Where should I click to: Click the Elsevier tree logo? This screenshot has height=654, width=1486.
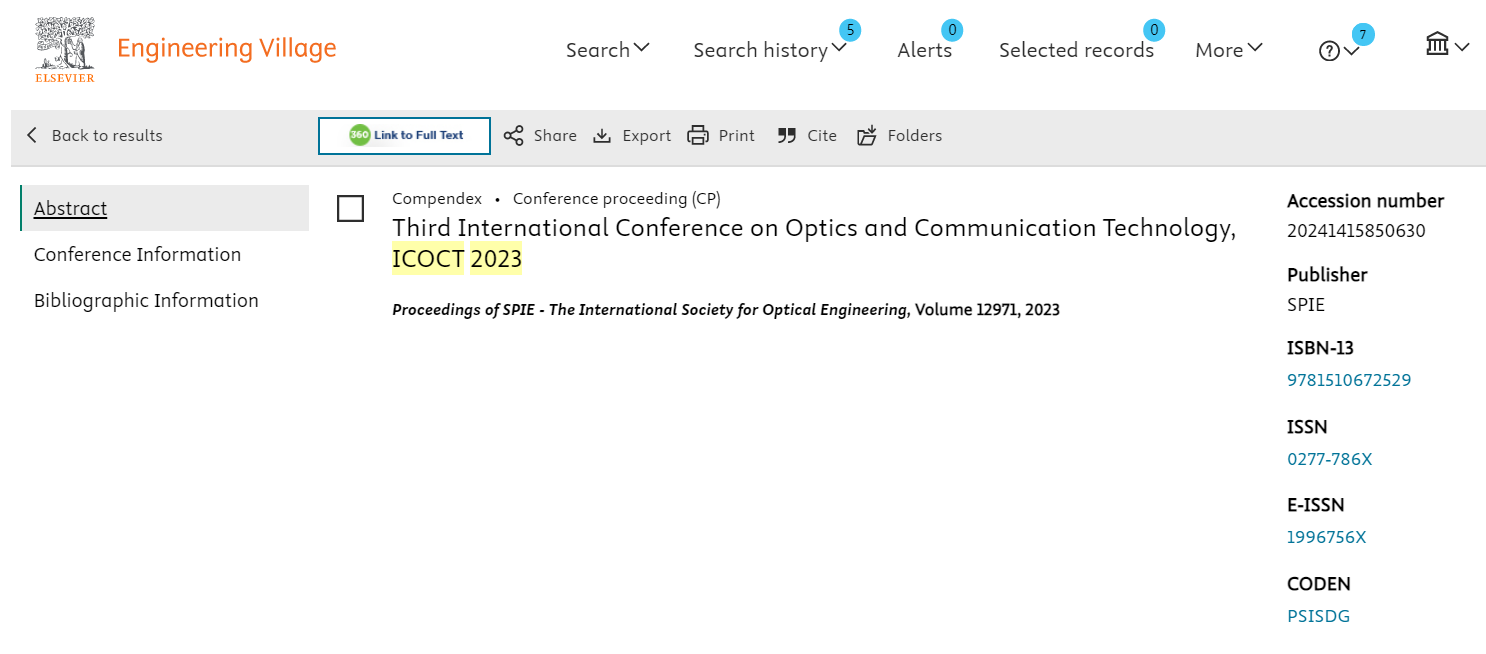click(65, 50)
